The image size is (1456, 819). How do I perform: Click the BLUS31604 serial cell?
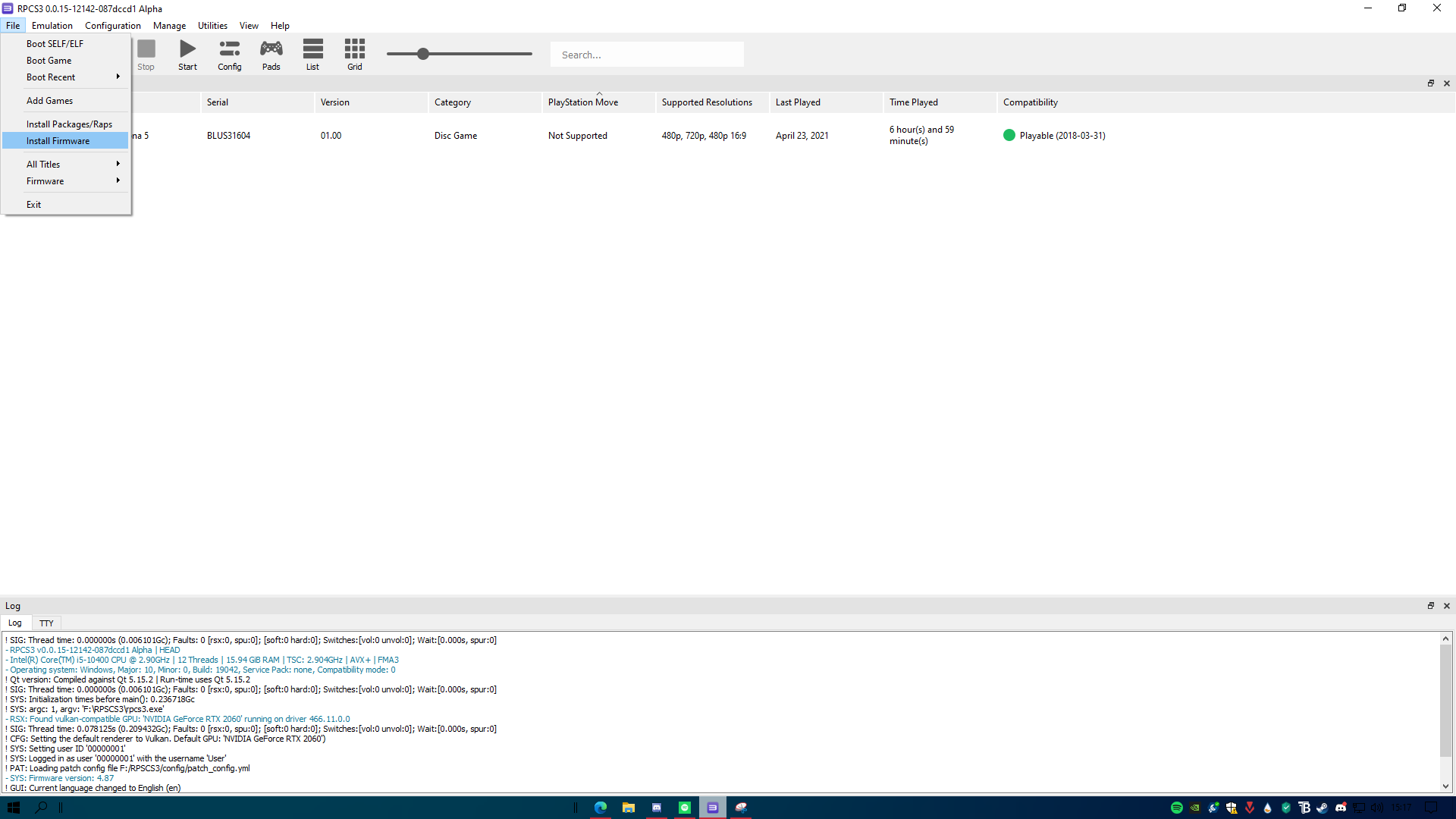(228, 136)
